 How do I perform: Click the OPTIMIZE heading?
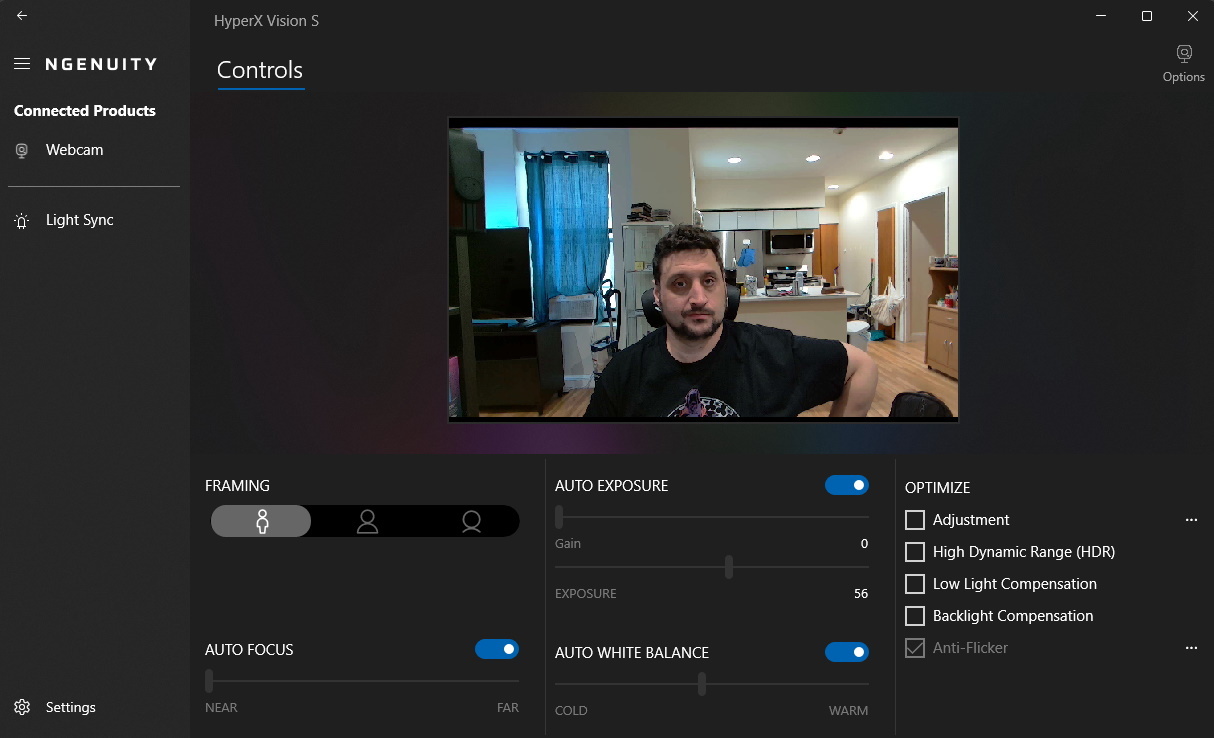pos(938,488)
